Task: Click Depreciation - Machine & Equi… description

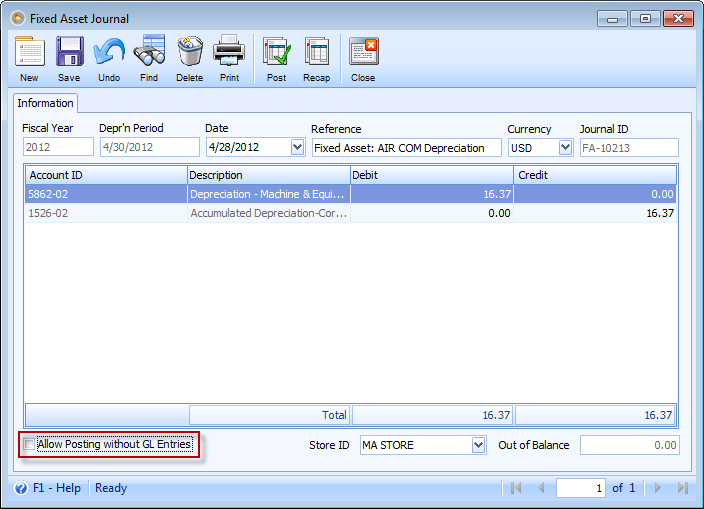Action: [x=268, y=194]
